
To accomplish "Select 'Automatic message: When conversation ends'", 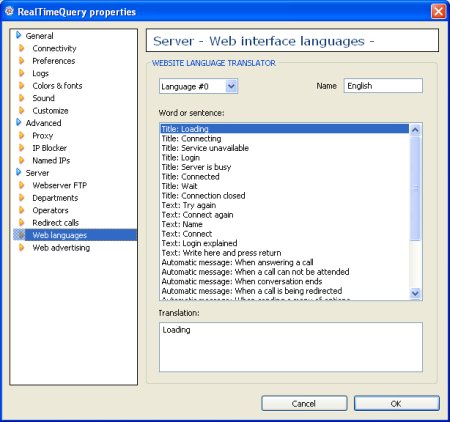I will (x=285, y=281).
